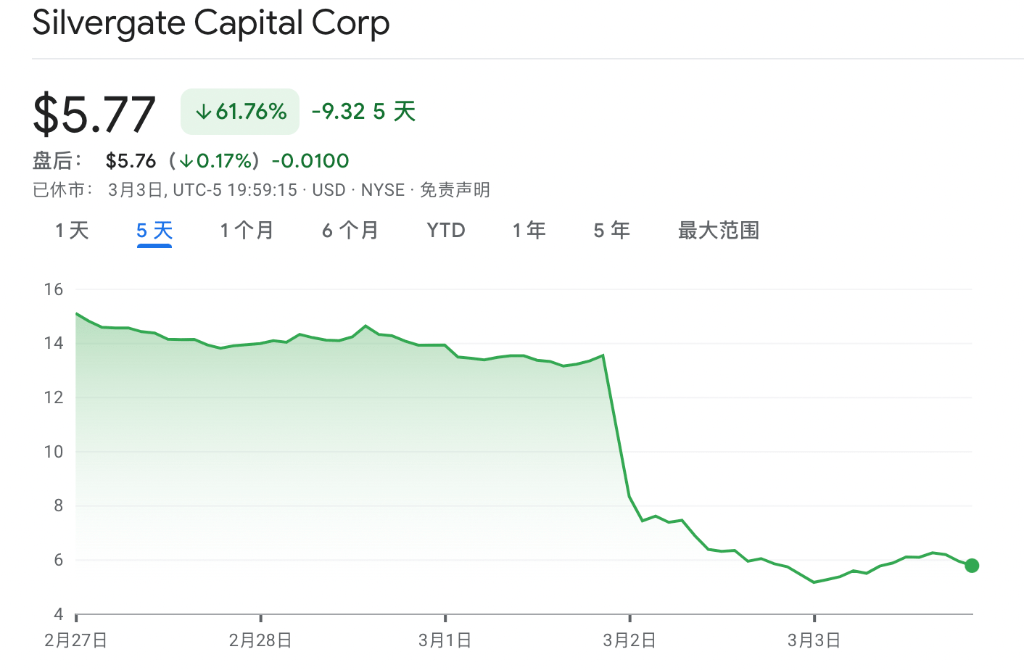The image size is (1024, 670).
Task: Display the 5年 chart range
Action: [x=611, y=231]
